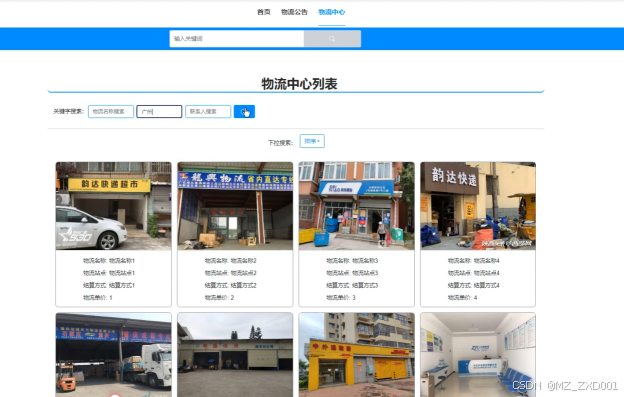
Task: Open the brown 韵达快递 sign storefront photo
Action: [x=478, y=206]
